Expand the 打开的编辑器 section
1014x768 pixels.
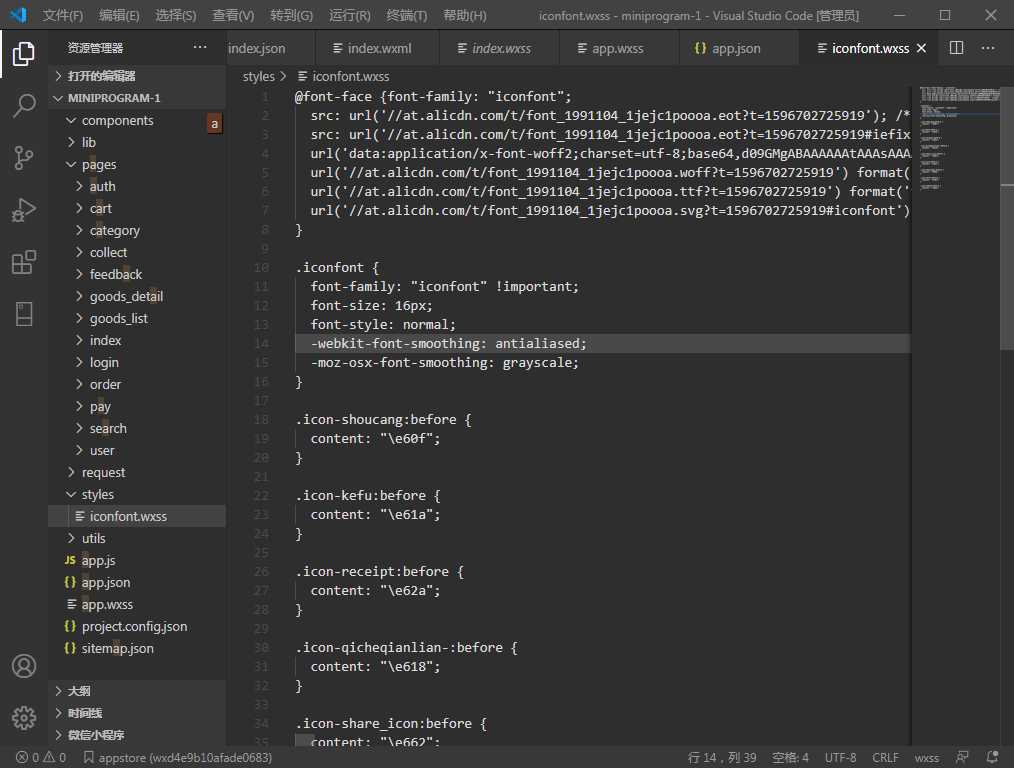point(137,76)
